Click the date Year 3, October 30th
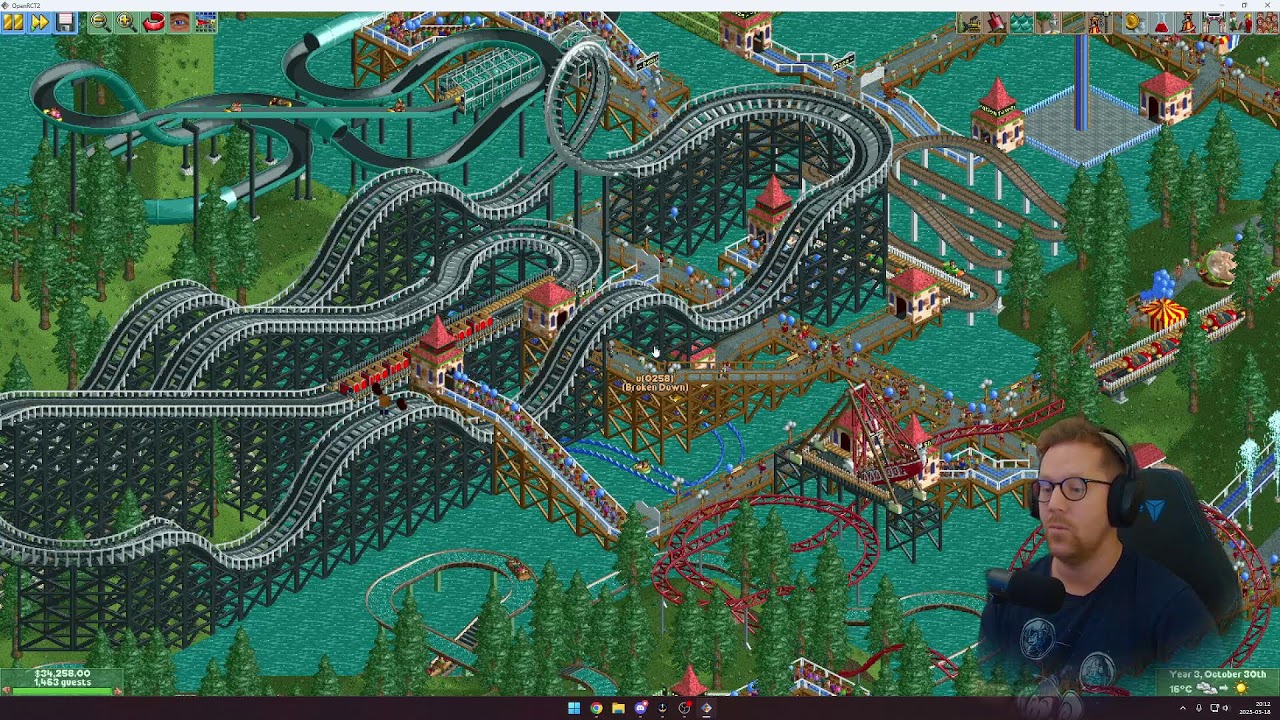 (1218, 674)
